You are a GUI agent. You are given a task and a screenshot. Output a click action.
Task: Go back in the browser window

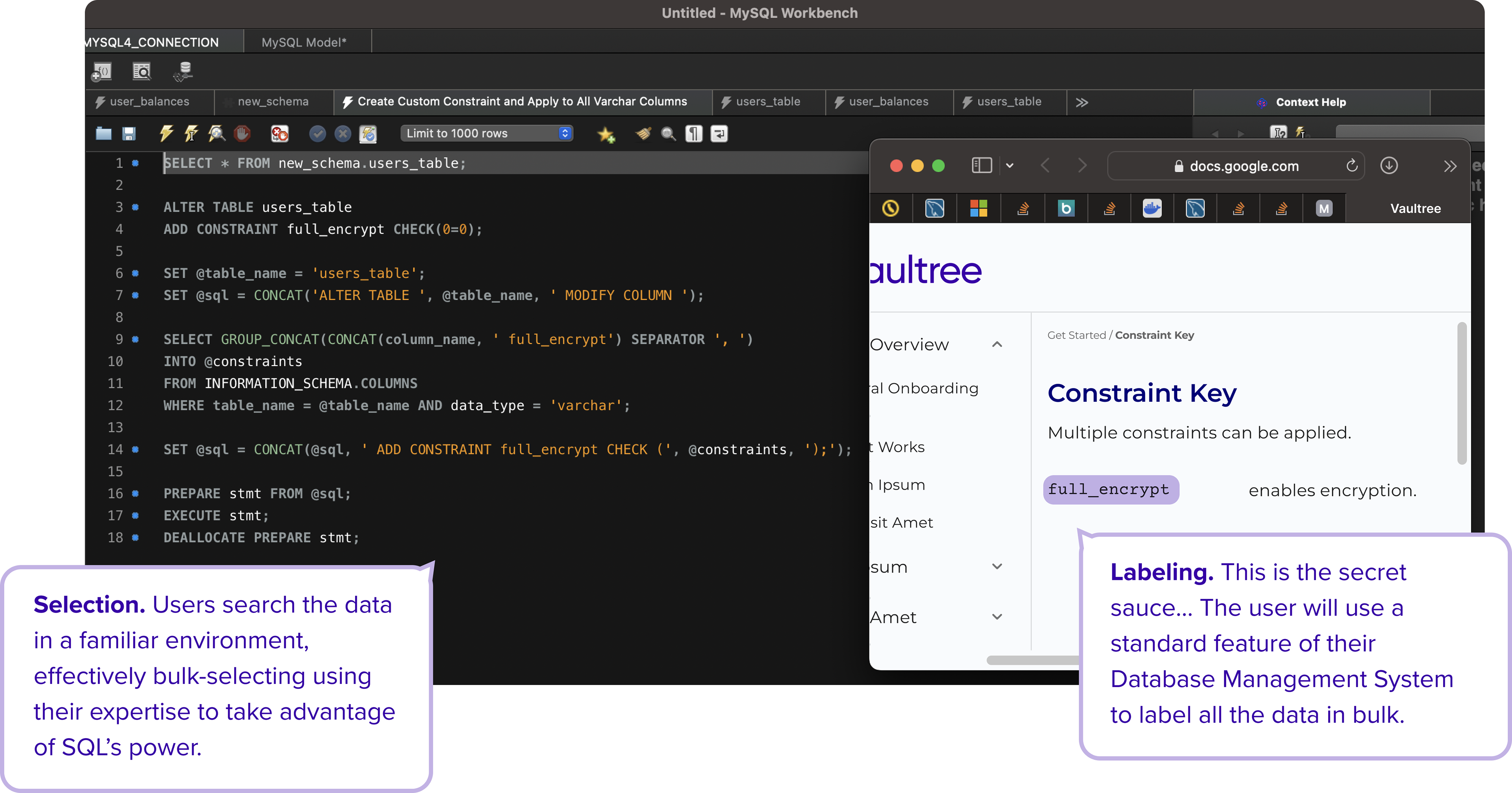[1045, 165]
